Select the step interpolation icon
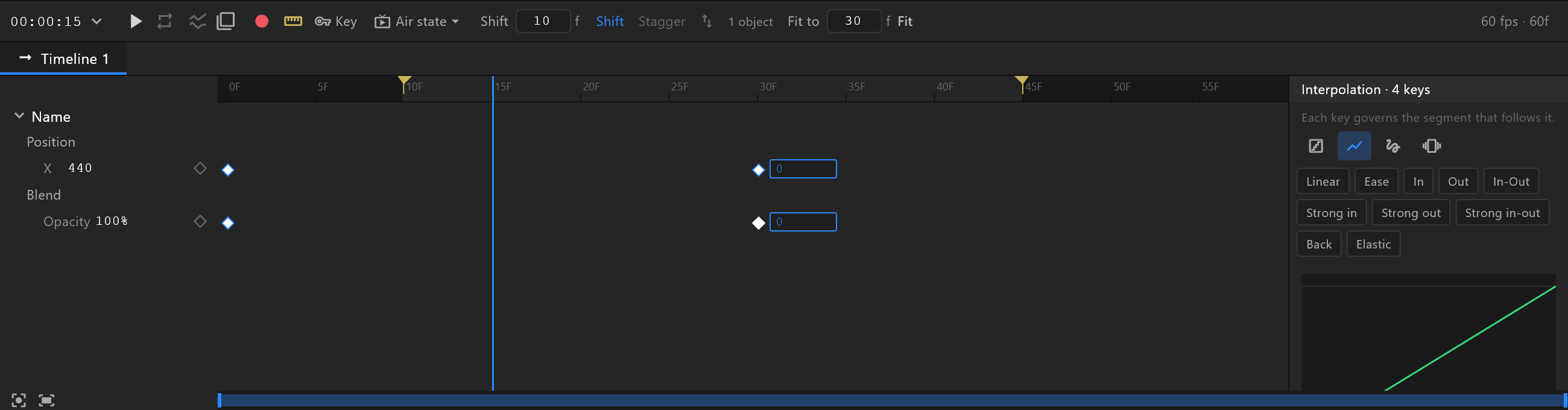Image resolution: width=1568 pixels, height=410 pixels. click(1315, 146)
